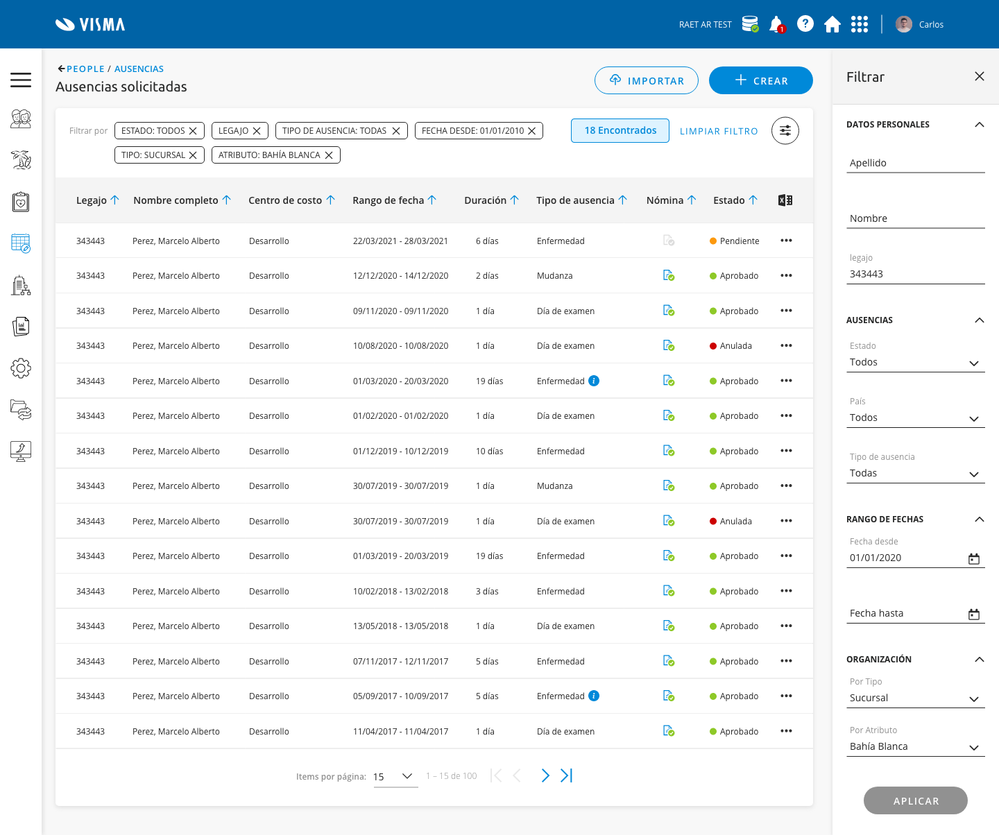Click nómina icon on 12/12/2020 row
The image size is (999, 835).
coord(668,276)
